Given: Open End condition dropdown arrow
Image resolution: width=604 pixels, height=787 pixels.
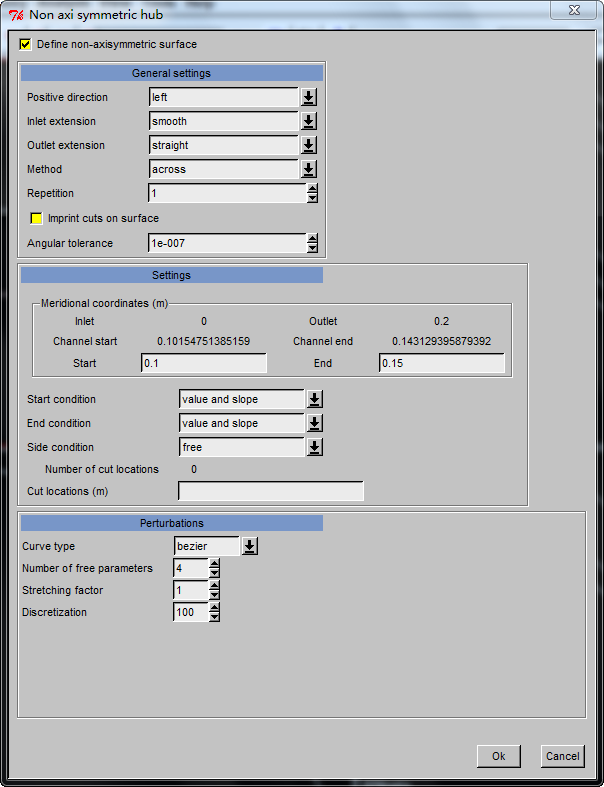Looking at the screenshot, I should pyautogui.click(x=314, y=423).
